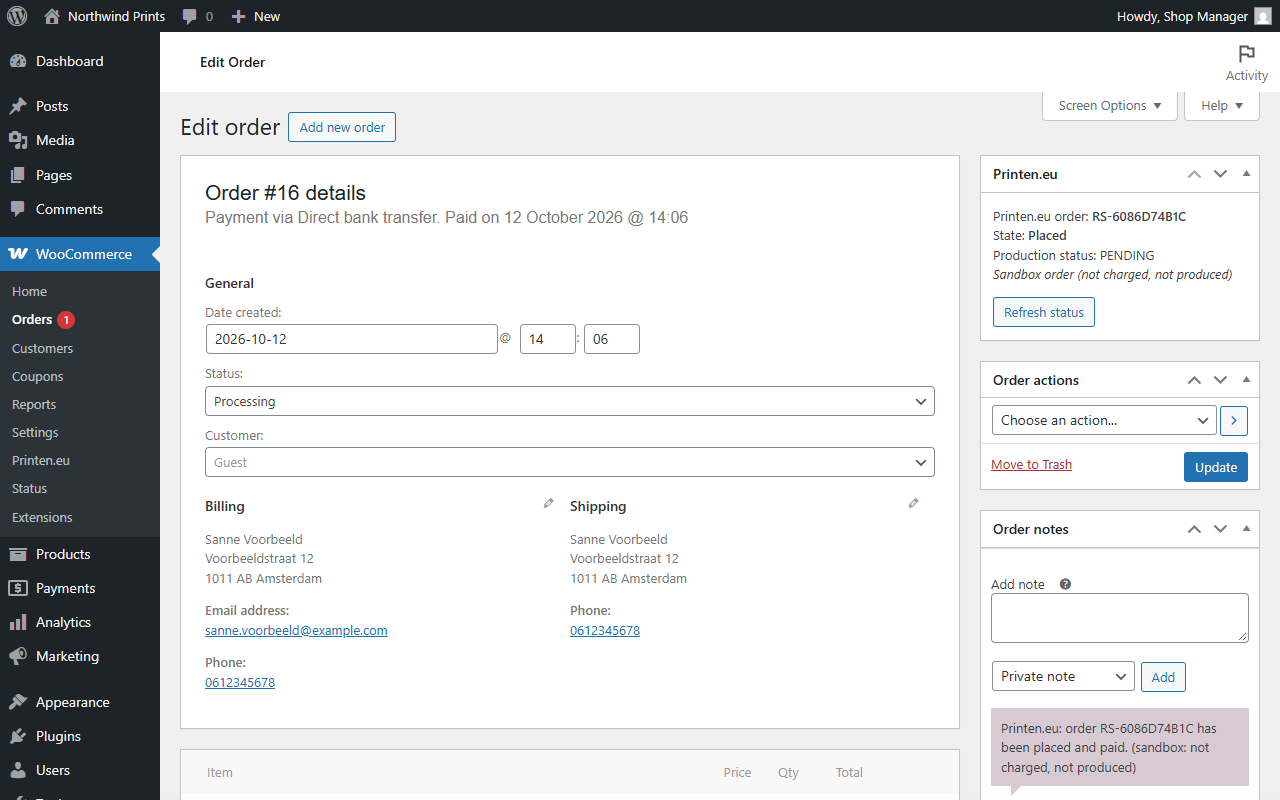Viewport: 1280px width, 800px height.
Task: Click the WordPress logo icon
Action: tap(17, 16)
